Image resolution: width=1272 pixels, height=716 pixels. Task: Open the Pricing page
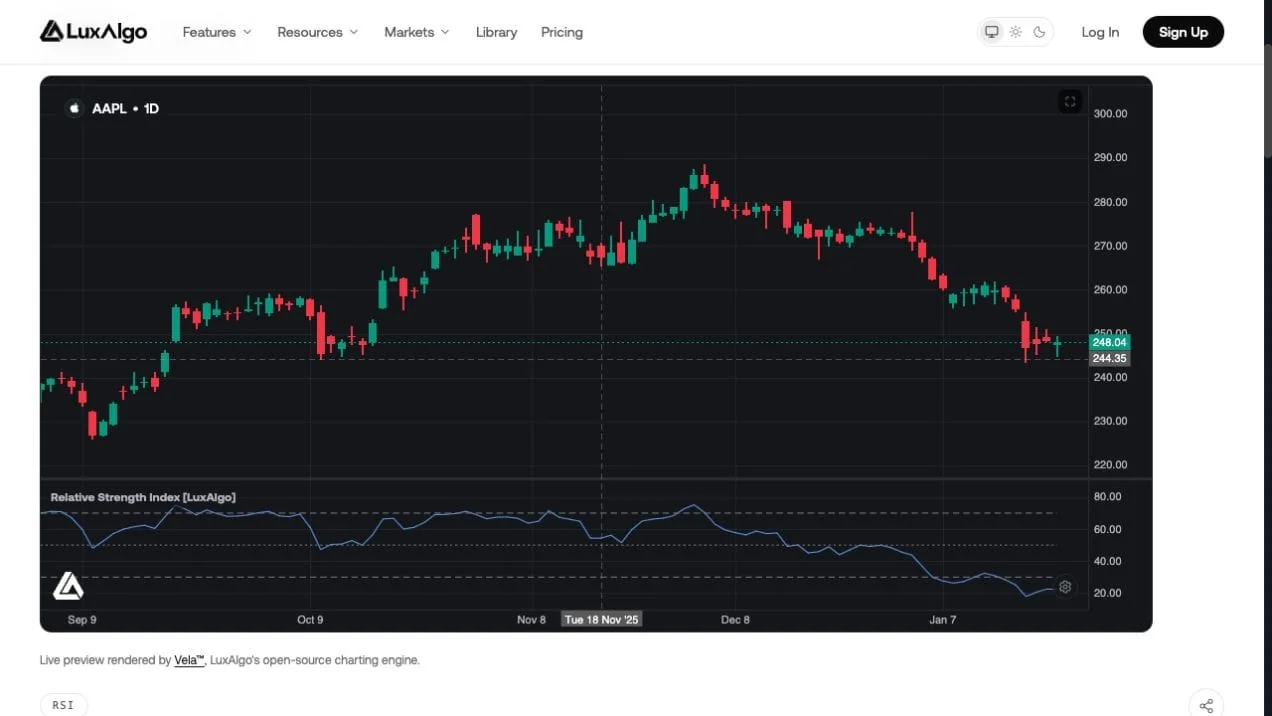click(562, 32)
